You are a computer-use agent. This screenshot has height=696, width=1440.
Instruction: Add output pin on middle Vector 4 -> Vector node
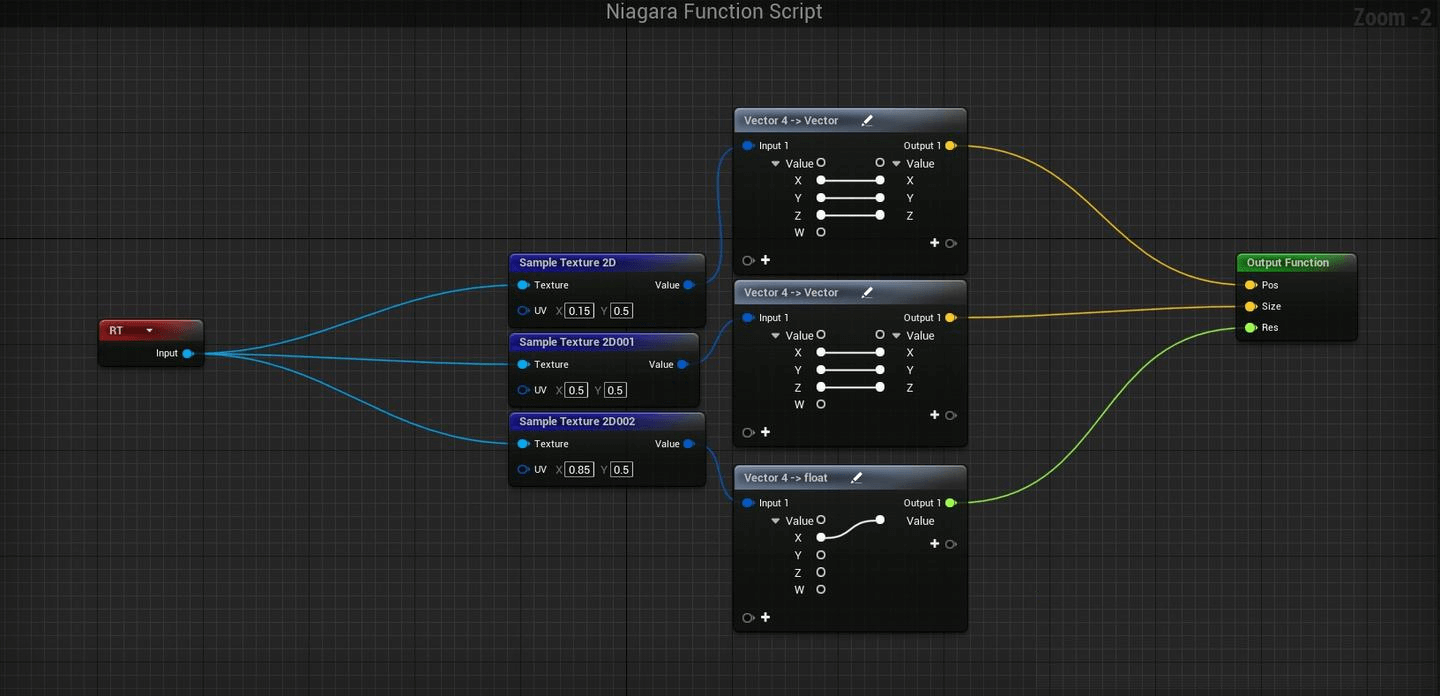click(x=935, y=415)
